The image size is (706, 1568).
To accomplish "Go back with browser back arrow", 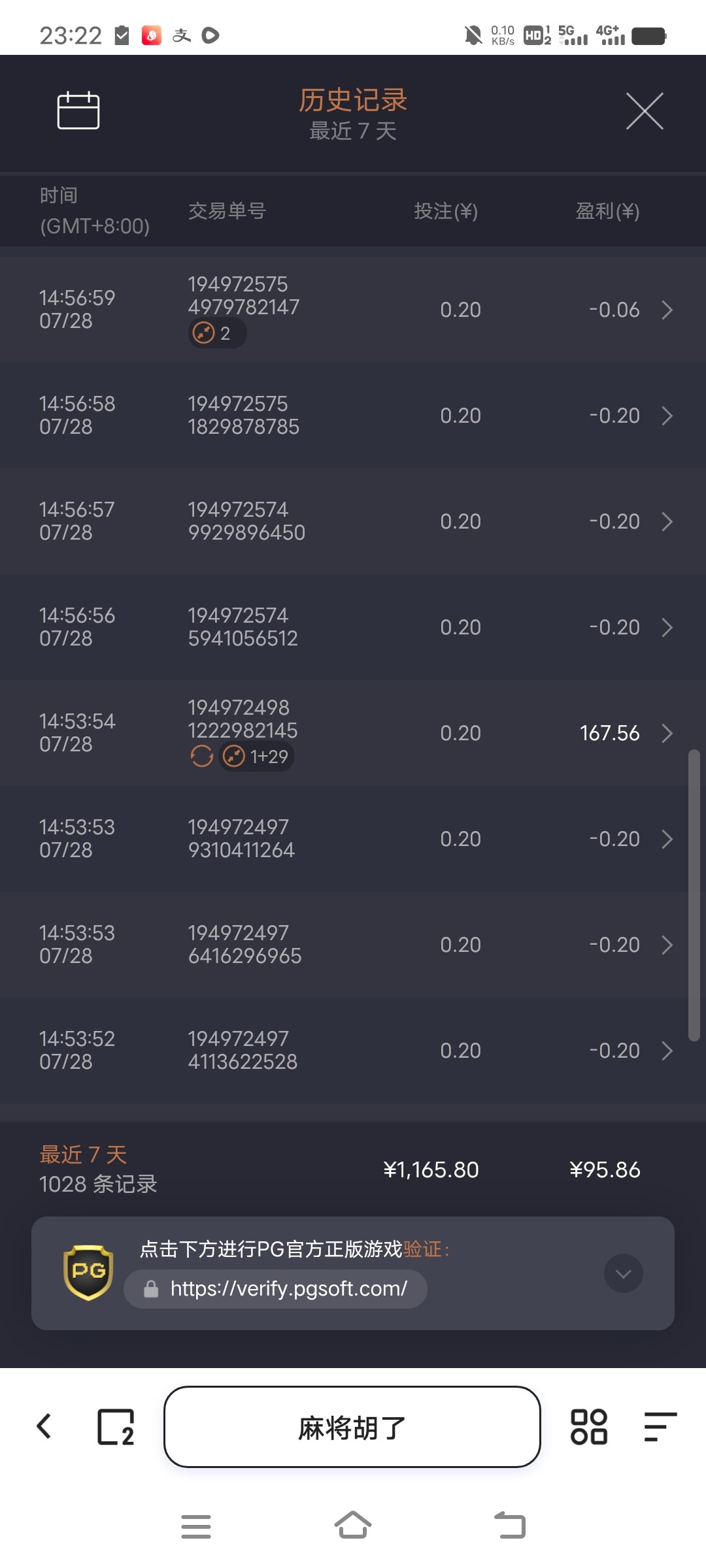I will 44,1426.
